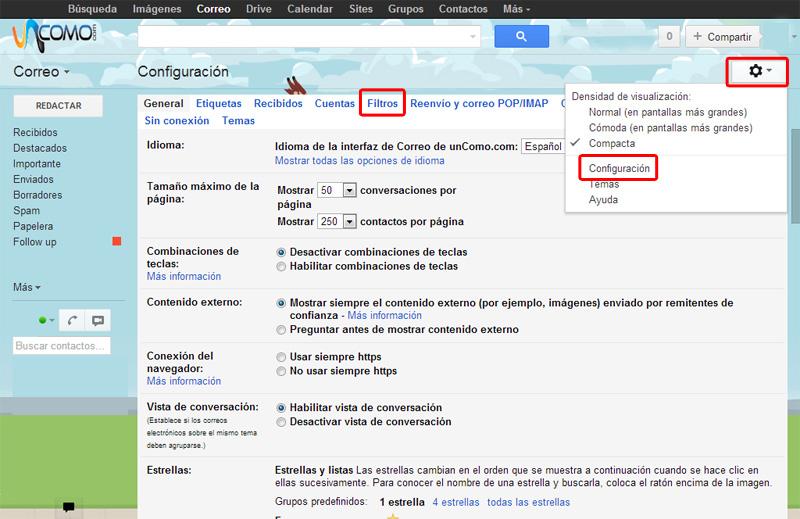Open the contacts per page dropdown

click(349, 221)
